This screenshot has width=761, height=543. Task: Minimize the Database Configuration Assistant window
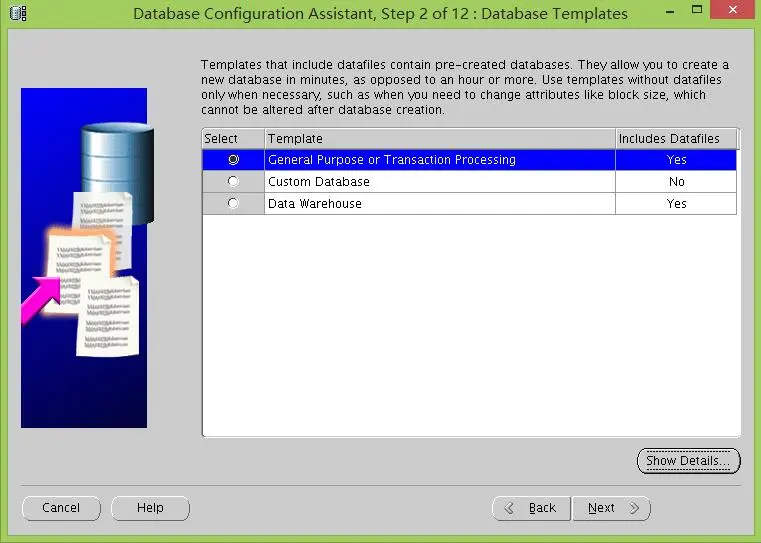[x=670, y=11]
